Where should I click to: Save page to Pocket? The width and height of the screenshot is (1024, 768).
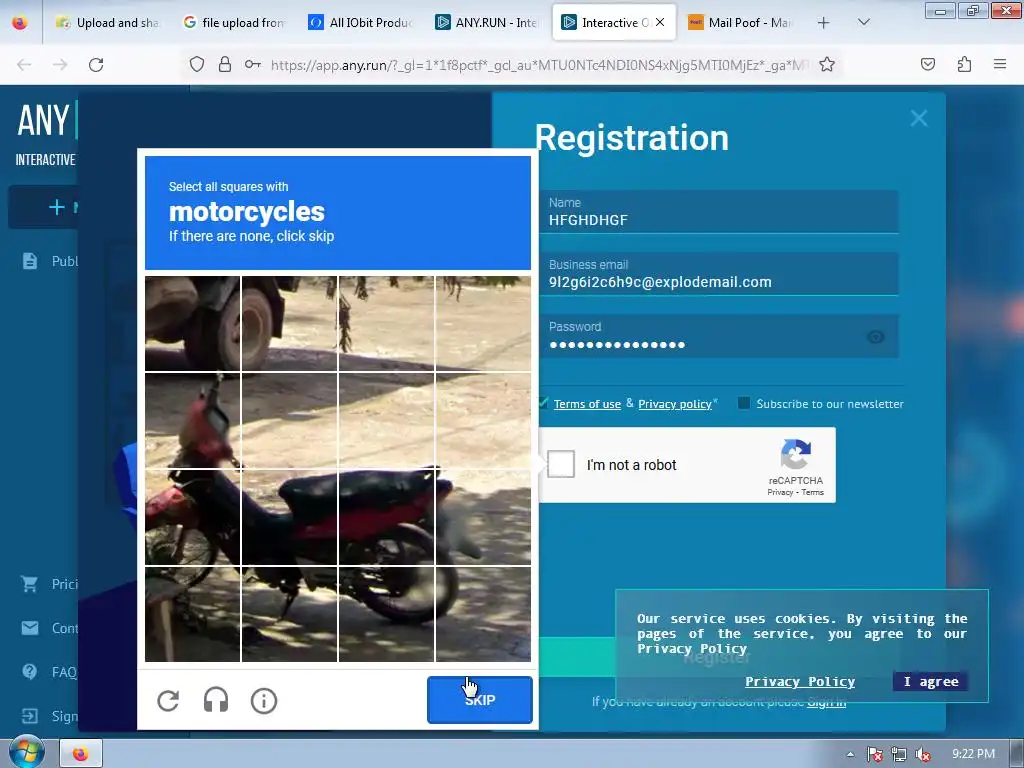[x=927, y=64]
